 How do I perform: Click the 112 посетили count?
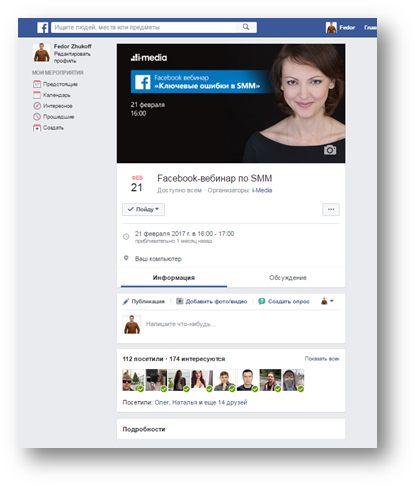[x=143, y=359]
